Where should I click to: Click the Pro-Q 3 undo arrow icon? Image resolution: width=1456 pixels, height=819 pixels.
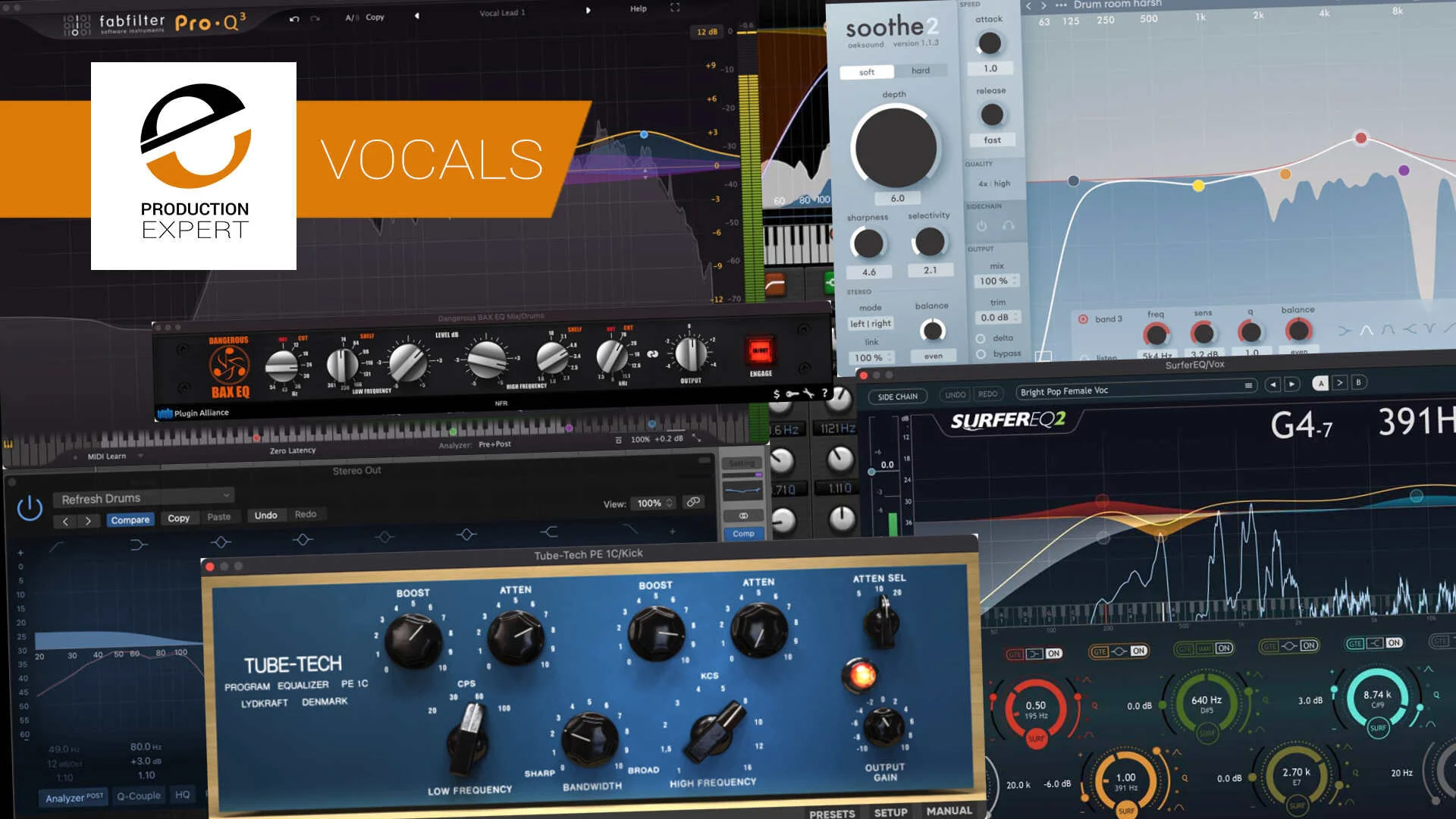click(x=294, y=19)
